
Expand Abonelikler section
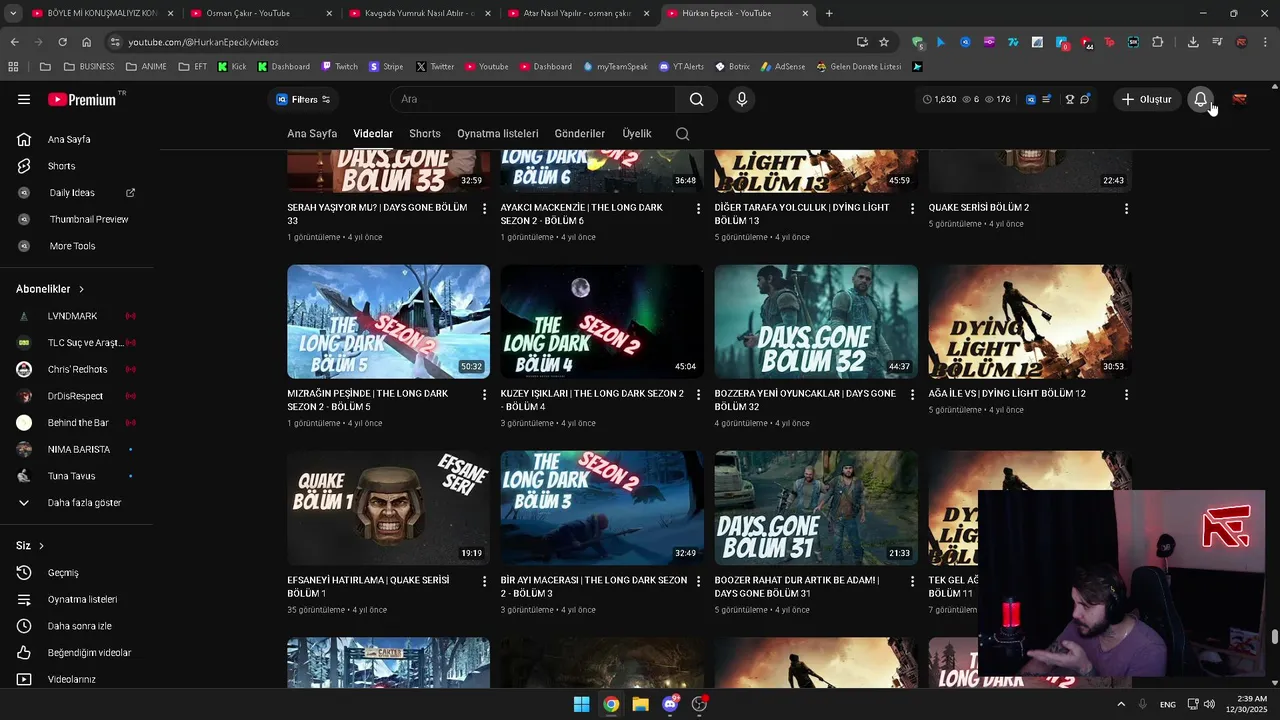pos(50,289)
